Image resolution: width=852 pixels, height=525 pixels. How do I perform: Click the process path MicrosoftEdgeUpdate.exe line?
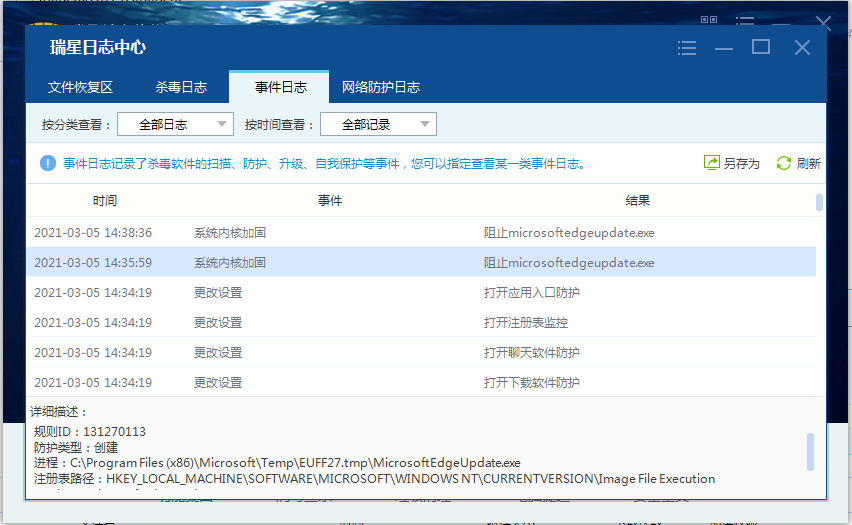pos(277,462)
